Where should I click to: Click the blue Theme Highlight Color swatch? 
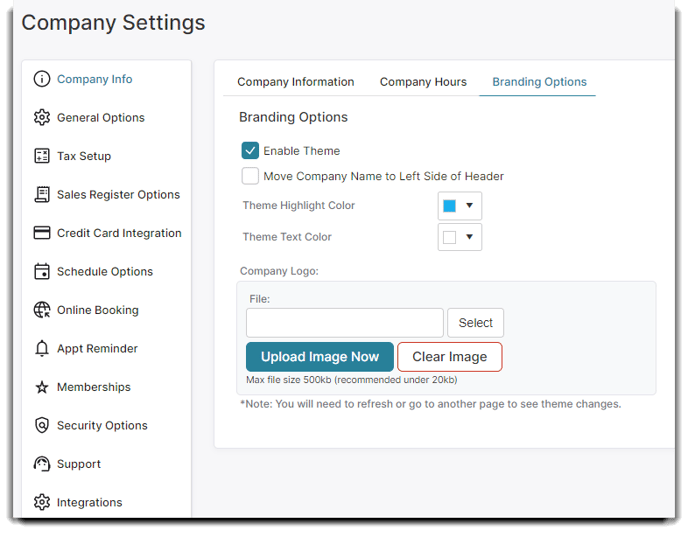tap(449, 206)
